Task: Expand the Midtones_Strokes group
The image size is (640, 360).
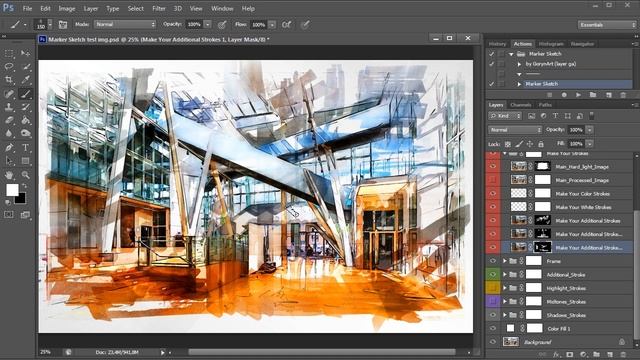Action: (x=505, y=301)
